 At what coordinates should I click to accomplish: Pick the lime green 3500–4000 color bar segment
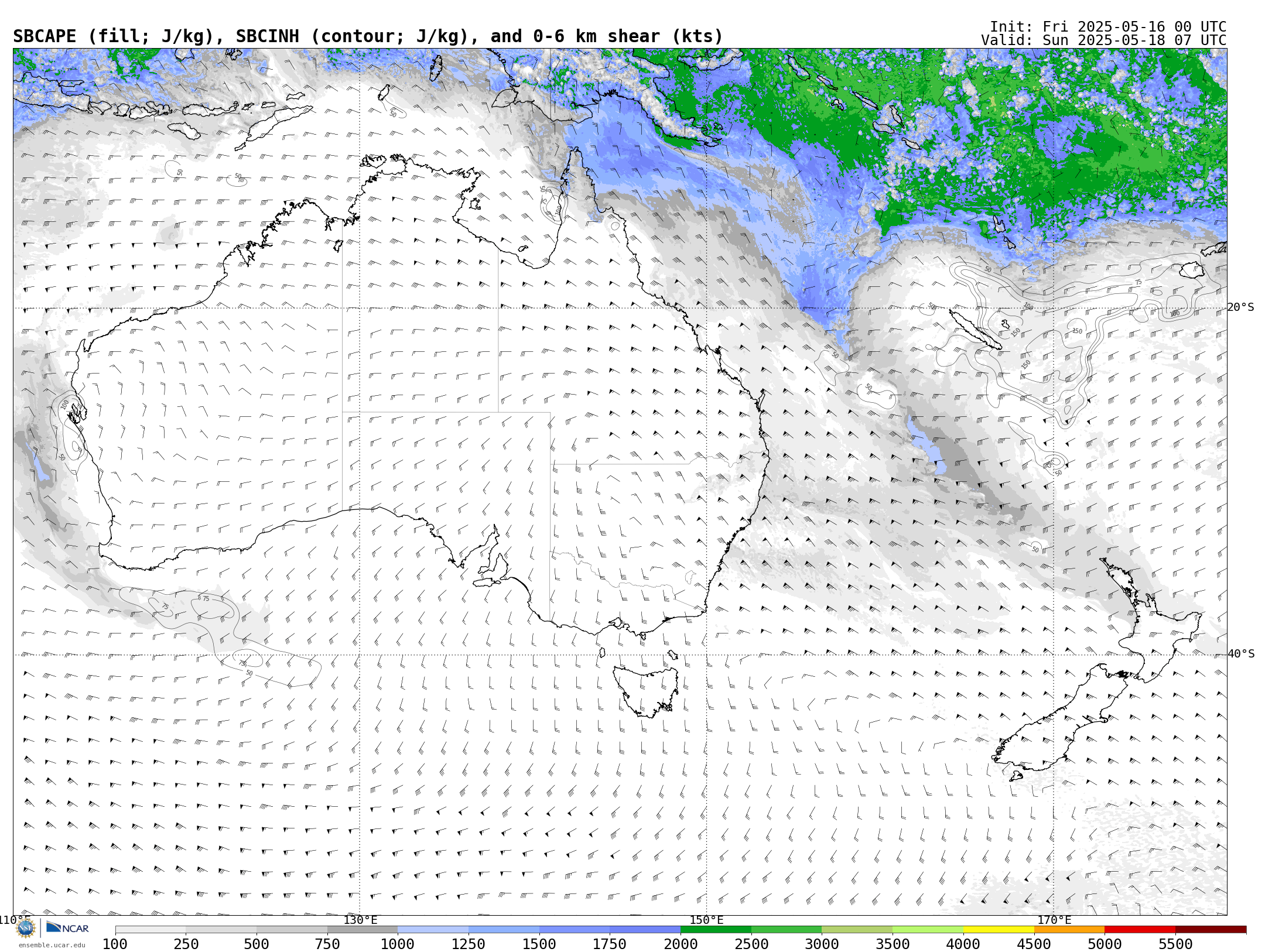[928, 930]
